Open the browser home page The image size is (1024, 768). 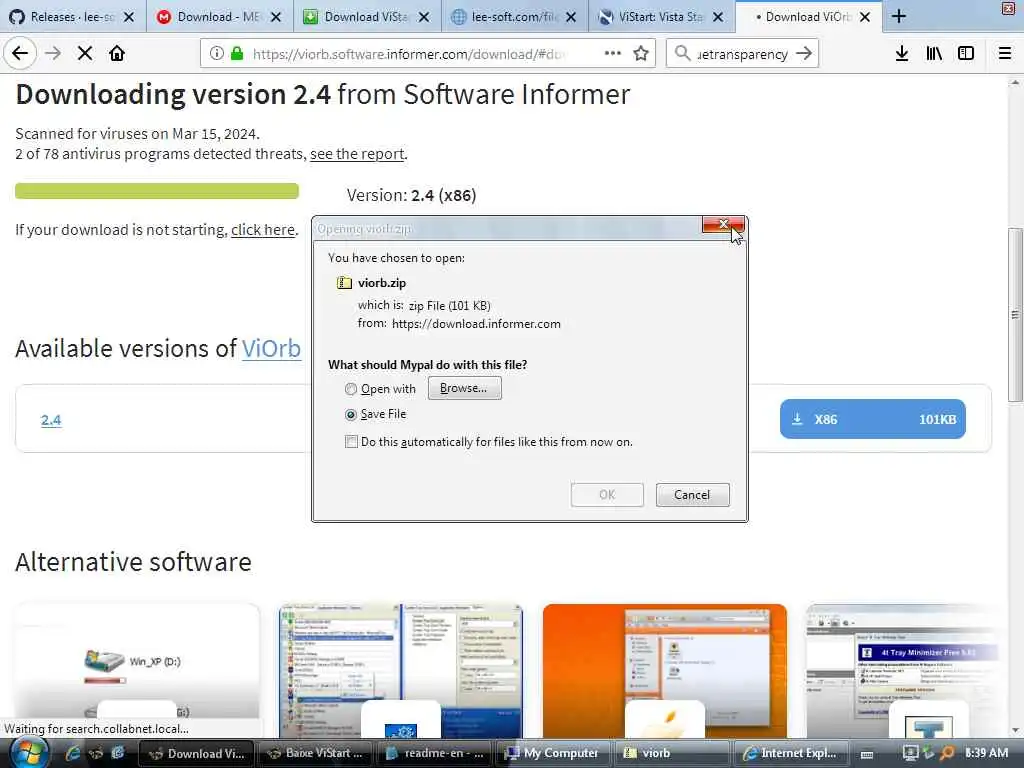[117, 53]
